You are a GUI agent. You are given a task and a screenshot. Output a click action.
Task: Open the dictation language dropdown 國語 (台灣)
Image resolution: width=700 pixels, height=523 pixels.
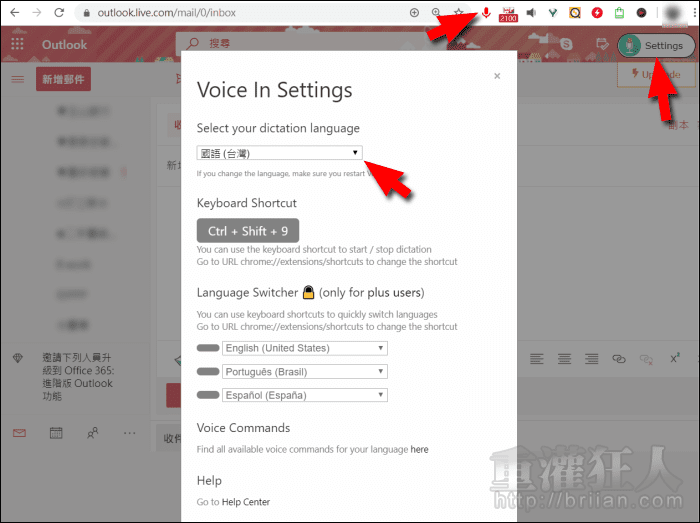coord(279,153)
